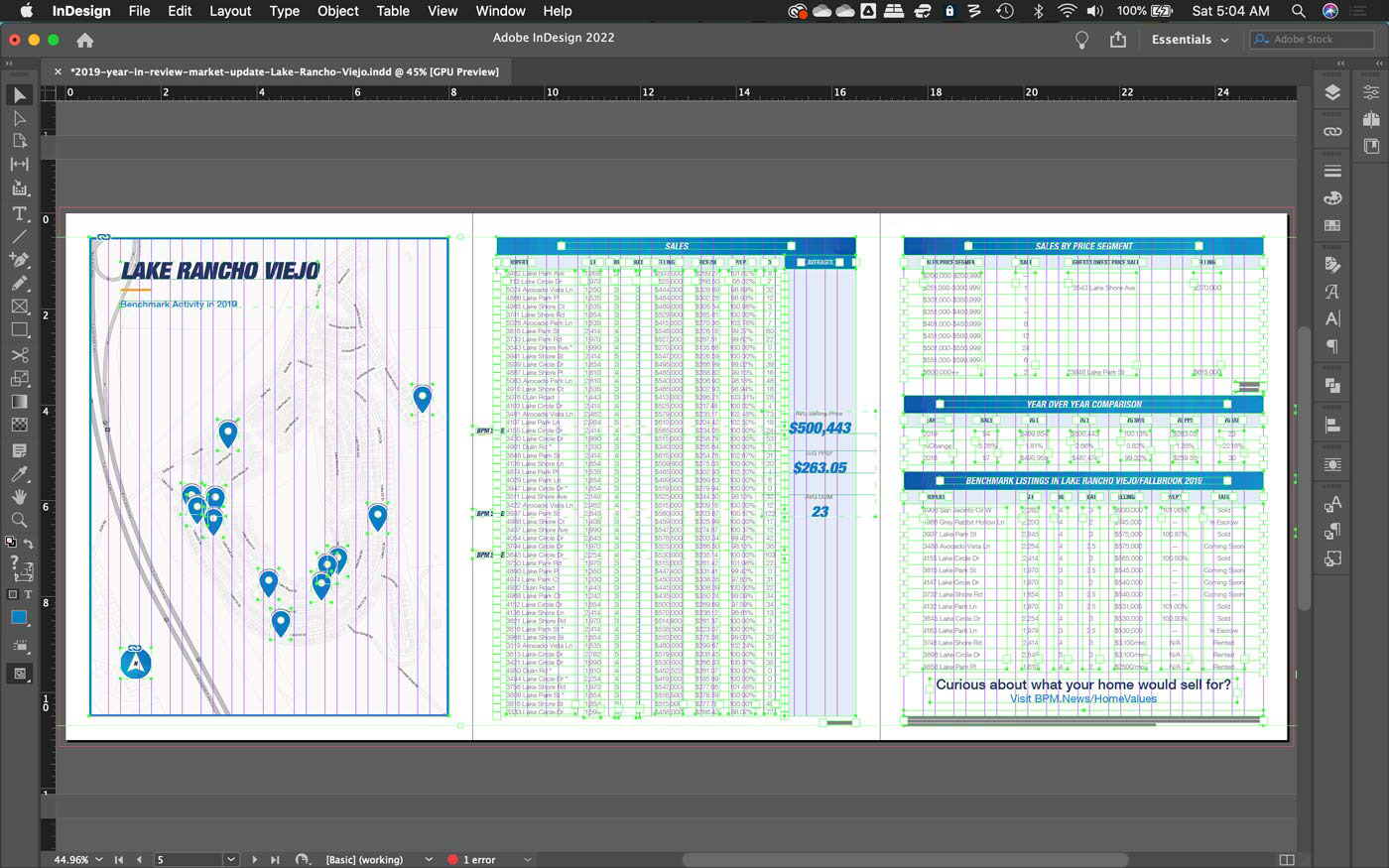Image resolution: width=1389 pixels, height=868 pixels.
Task: Select the Pencil tool
Action: tap(19, 284)
